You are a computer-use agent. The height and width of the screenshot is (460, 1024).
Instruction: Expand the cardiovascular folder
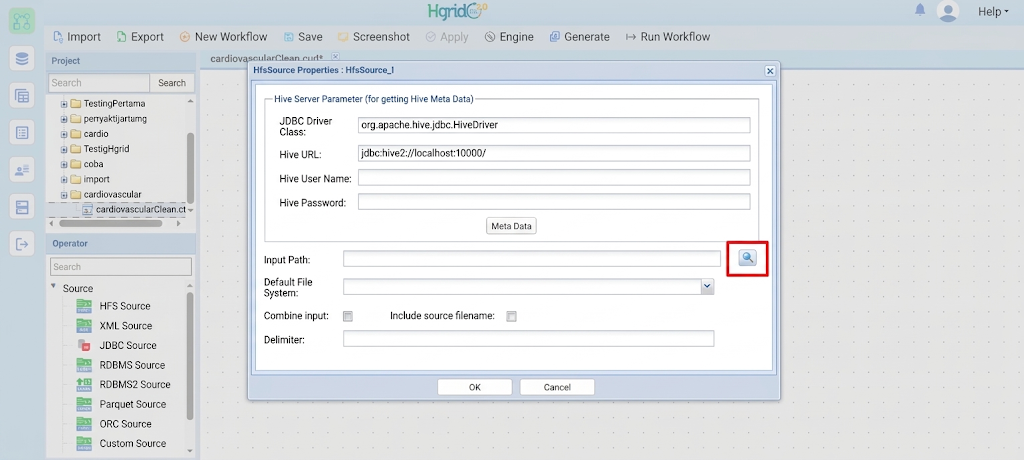click(64, 195)
